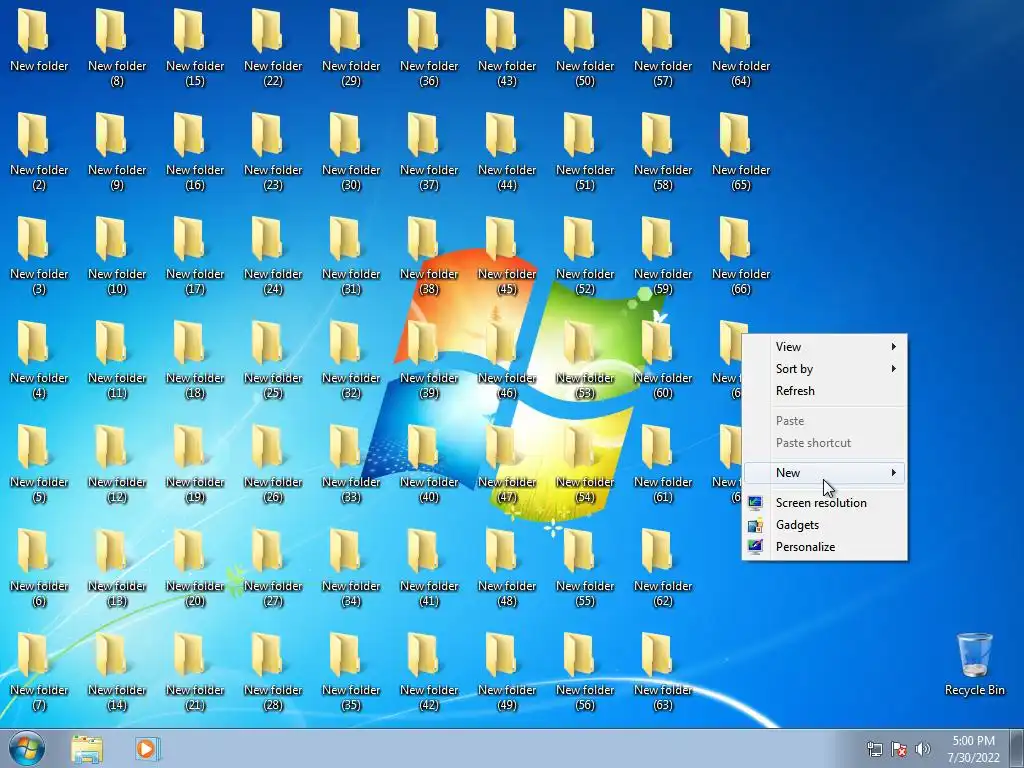This screenshot has height=768, width=1024.
Task: Select New folder (21) icon
Action: tap(188, 654)
